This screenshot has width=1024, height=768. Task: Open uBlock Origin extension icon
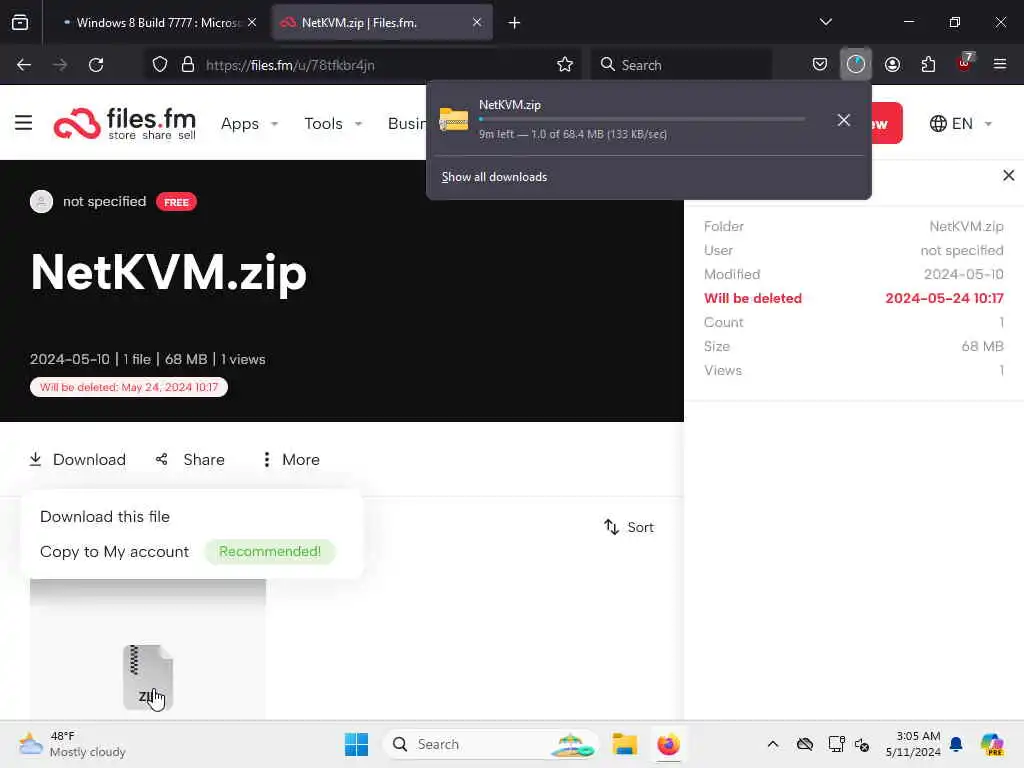click(x=965, y=63)
